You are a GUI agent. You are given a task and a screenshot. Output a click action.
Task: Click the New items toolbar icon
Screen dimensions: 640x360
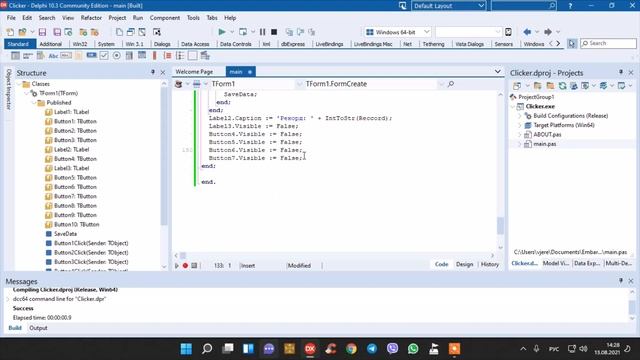[x=10, y=32]
